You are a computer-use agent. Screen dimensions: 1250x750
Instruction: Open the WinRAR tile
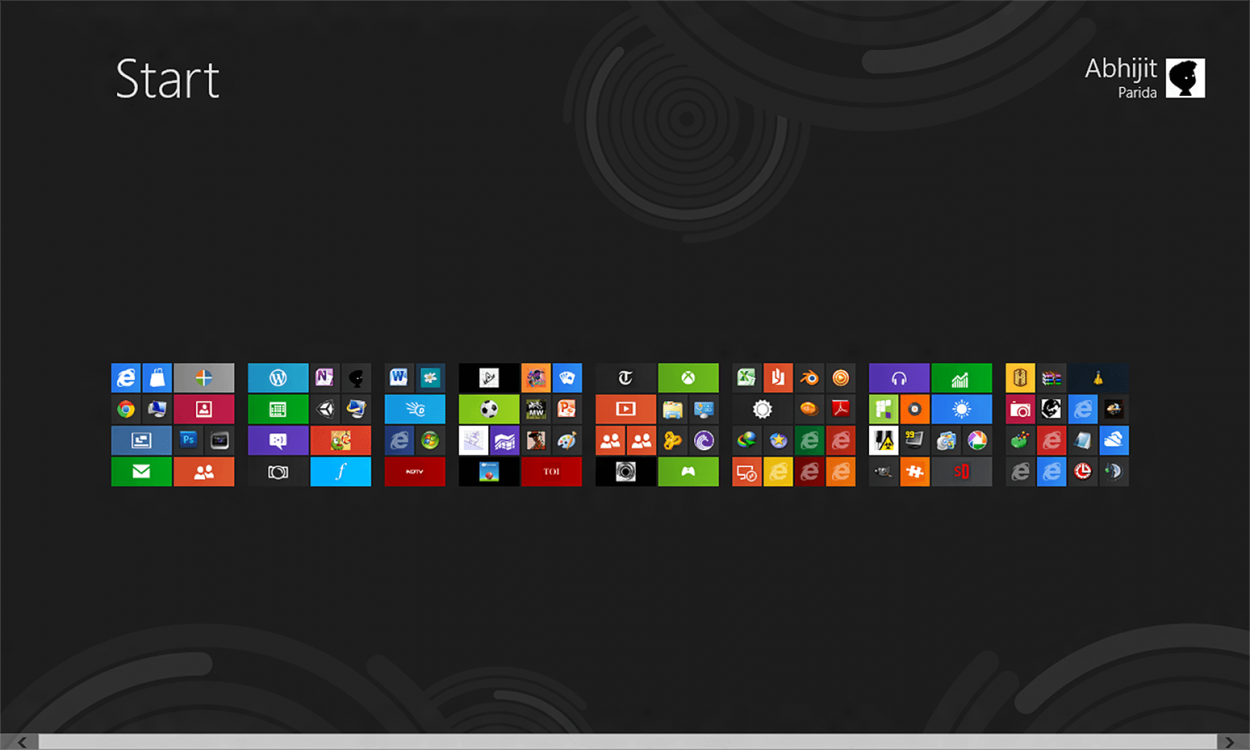(1051, 378)
